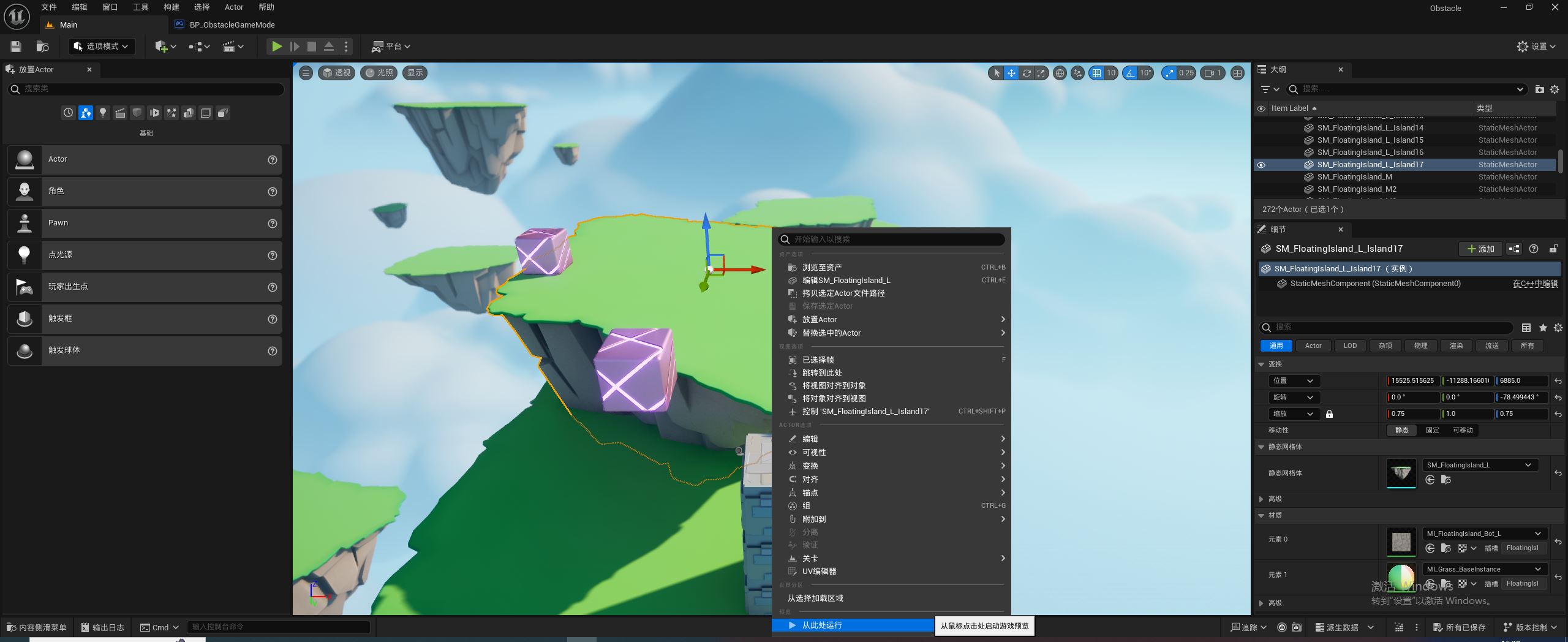Screen dimensions: 1568x642
Task: Browse to SM_FloatingIsland_L mesh in content browser
Action: [x=1446, y=480]
